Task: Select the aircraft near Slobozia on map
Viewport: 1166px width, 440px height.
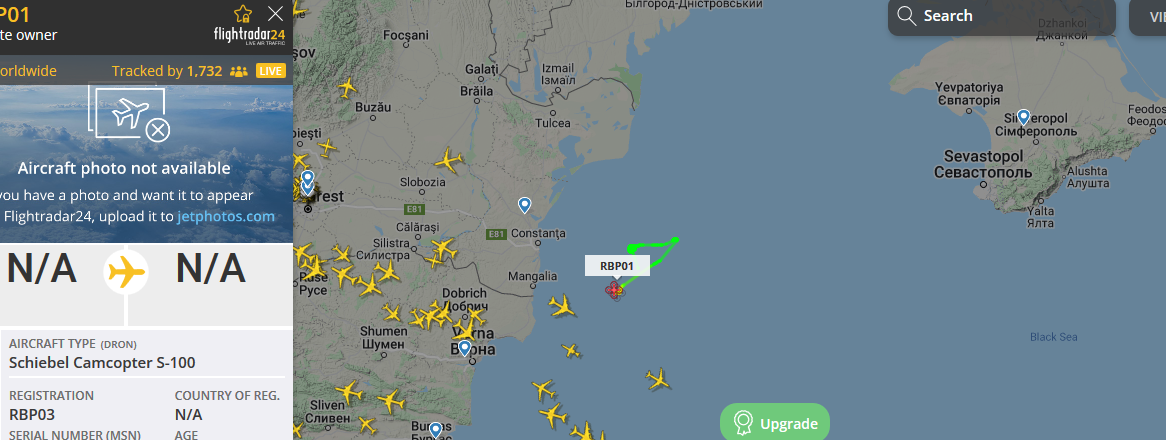Action: pyautogui.click(x=449, y=161)
